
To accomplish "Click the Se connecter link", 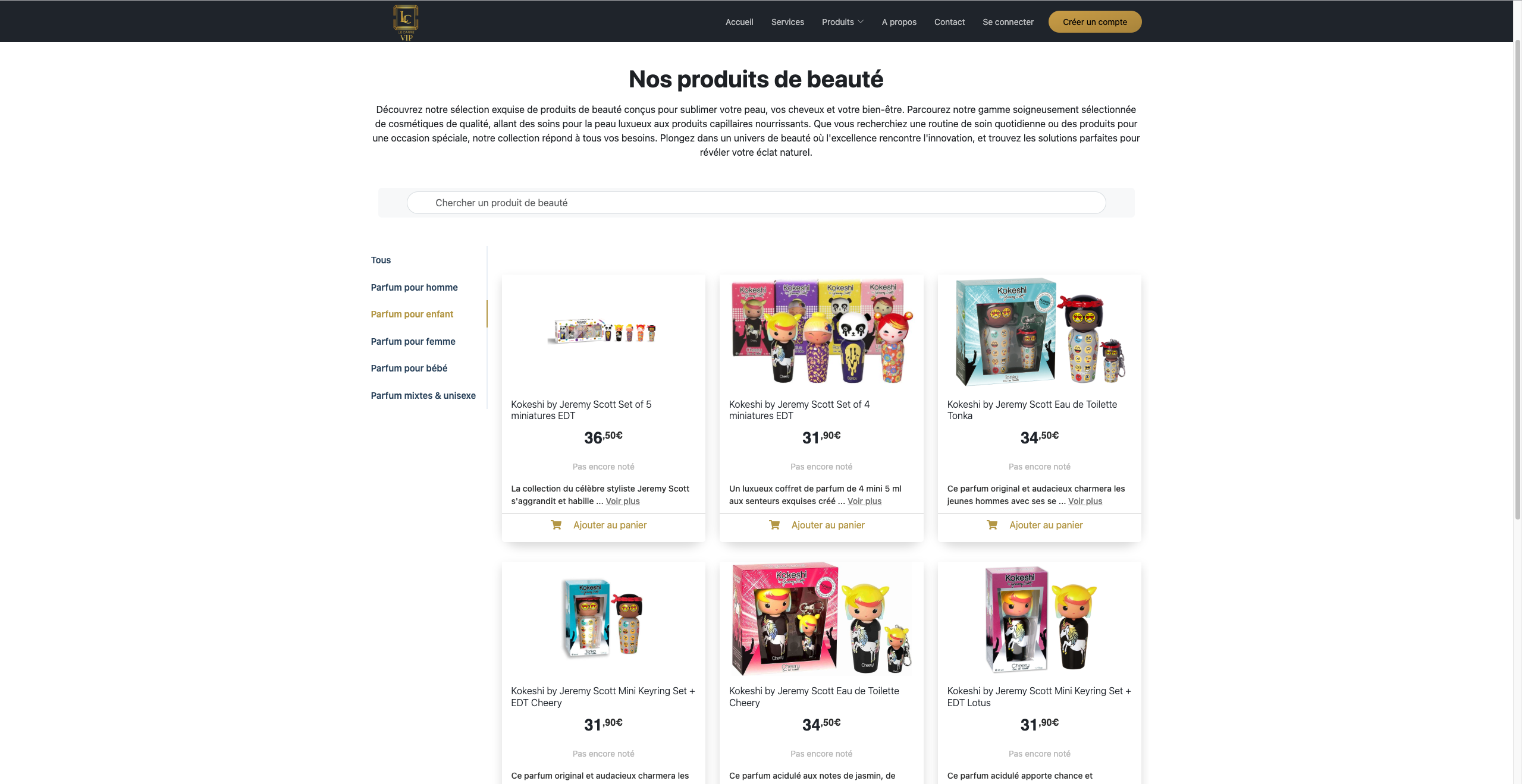I will click(x=1008, y=22).
